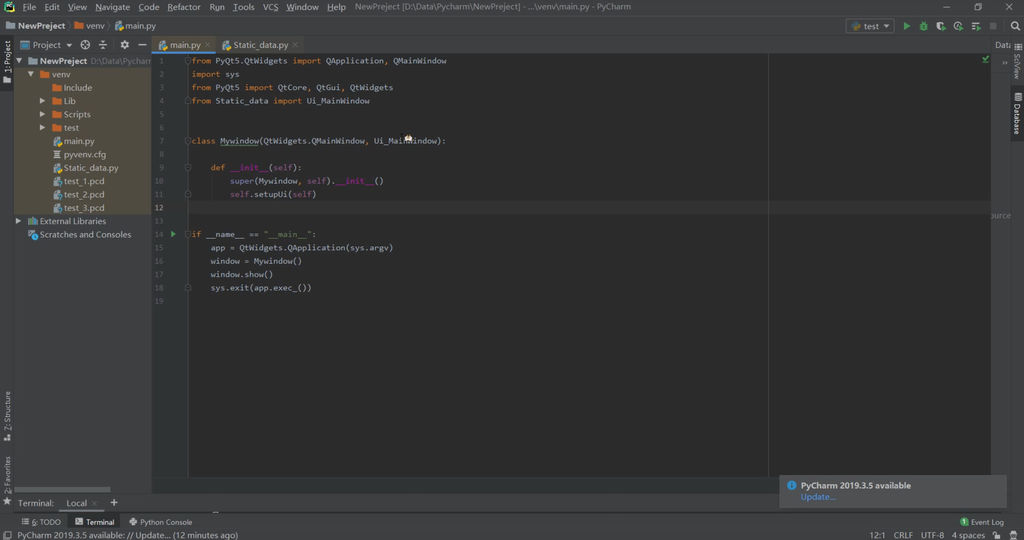Open the Python Console tool button
The height and width of the screenshot is (540, 1024).
[x=159, y=522]
